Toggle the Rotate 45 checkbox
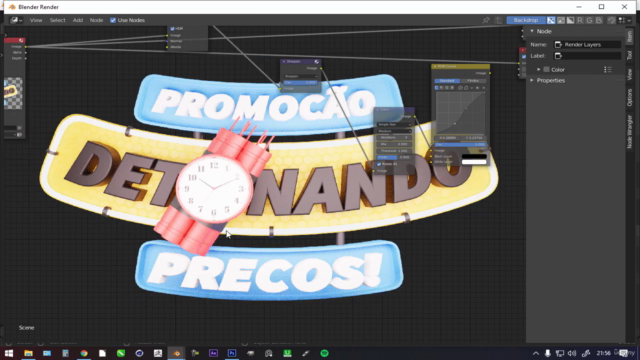The height and width of the screenshot is (360, 640). (379, 164)
